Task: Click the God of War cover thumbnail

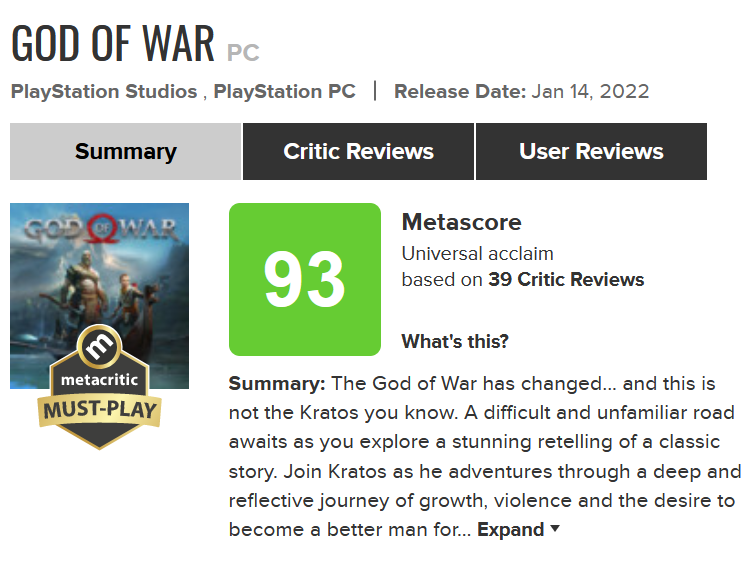Action: point(100,296)
